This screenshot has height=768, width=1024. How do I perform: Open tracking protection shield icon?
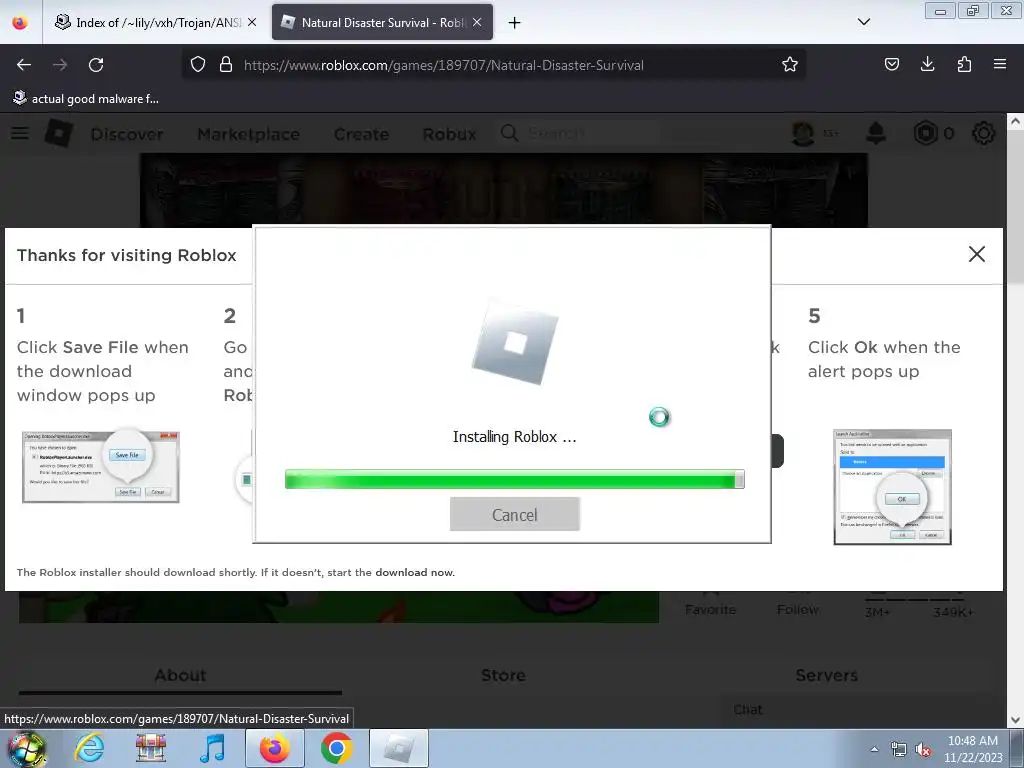[198, 65]
